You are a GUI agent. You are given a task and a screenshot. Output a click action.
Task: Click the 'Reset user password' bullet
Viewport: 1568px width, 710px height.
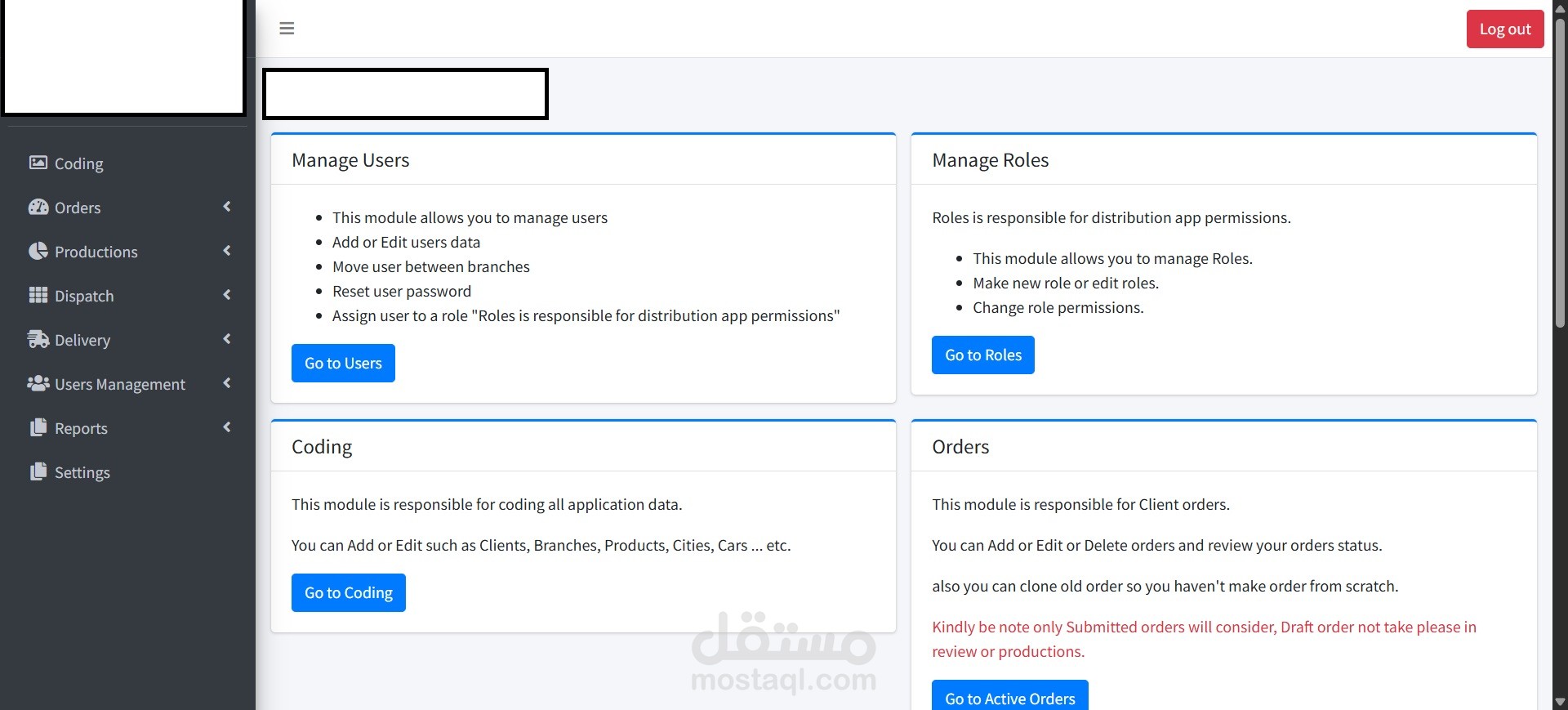pos(402,291)
